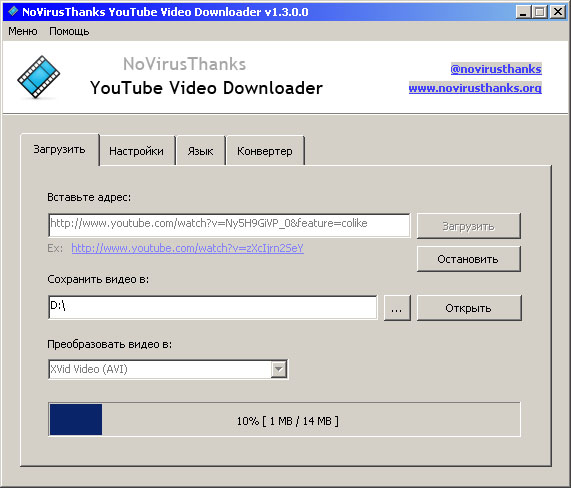Viewport: 571px width, 488px height.
Task: Browse for folder with the ... button
Action: point(397,308)
